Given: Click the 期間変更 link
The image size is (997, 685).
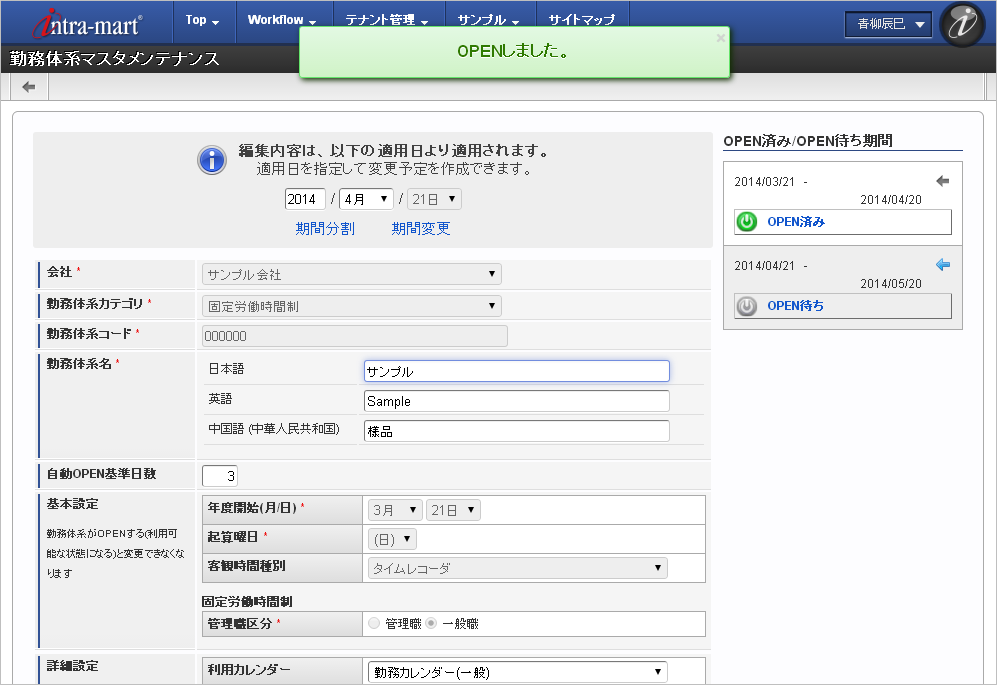Looking at the screenshot, I should [421, 228].
